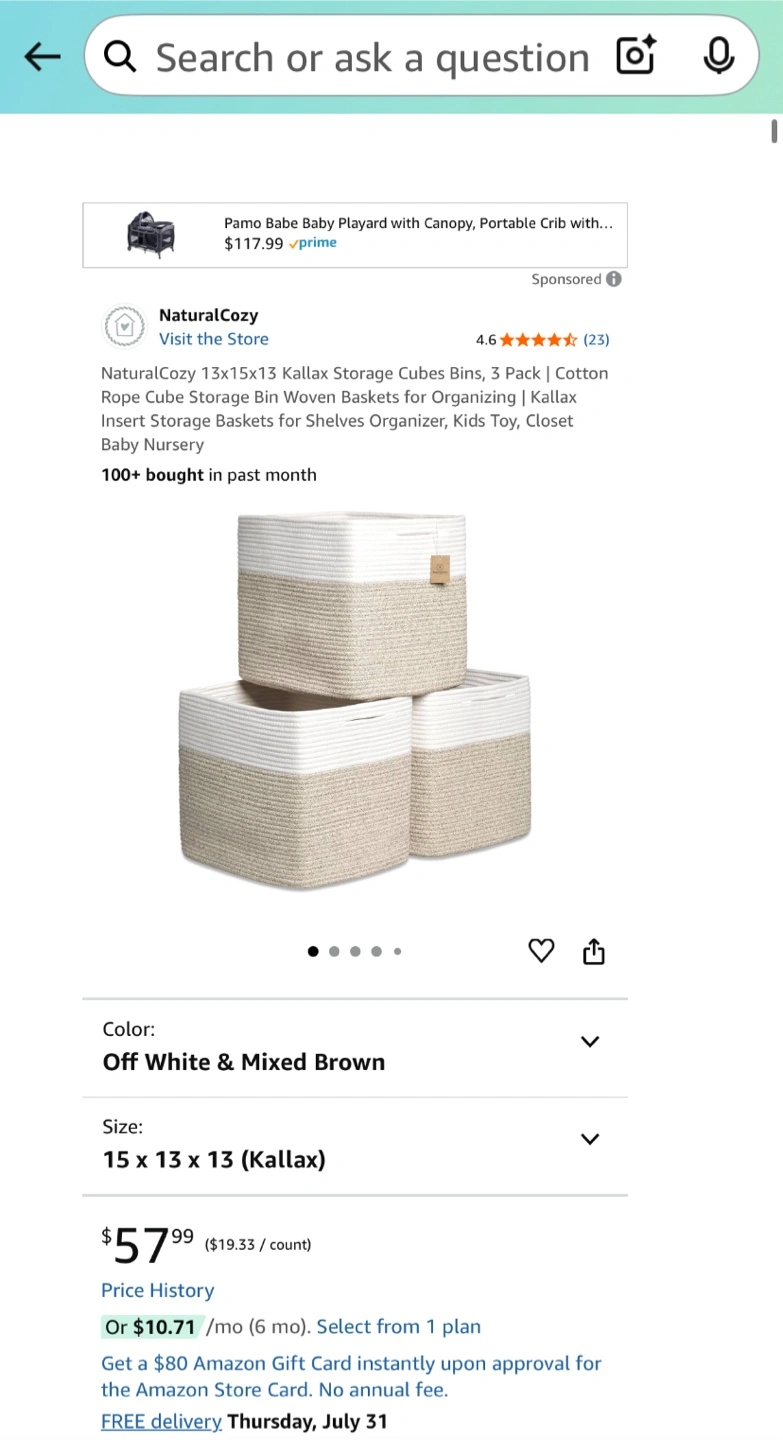Open the 4.6 star rating reviews
Viewport: 783px width, 1440px height.
pos(542,340)
